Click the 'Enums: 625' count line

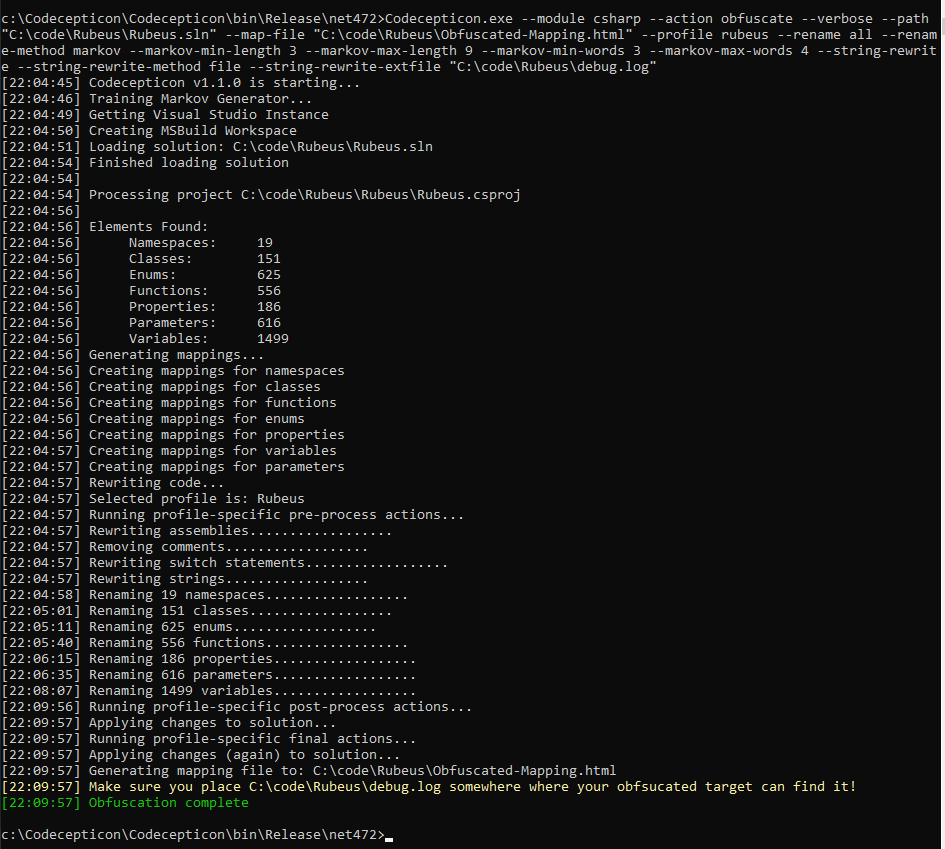pyautogui.click(x=141, y=275)
